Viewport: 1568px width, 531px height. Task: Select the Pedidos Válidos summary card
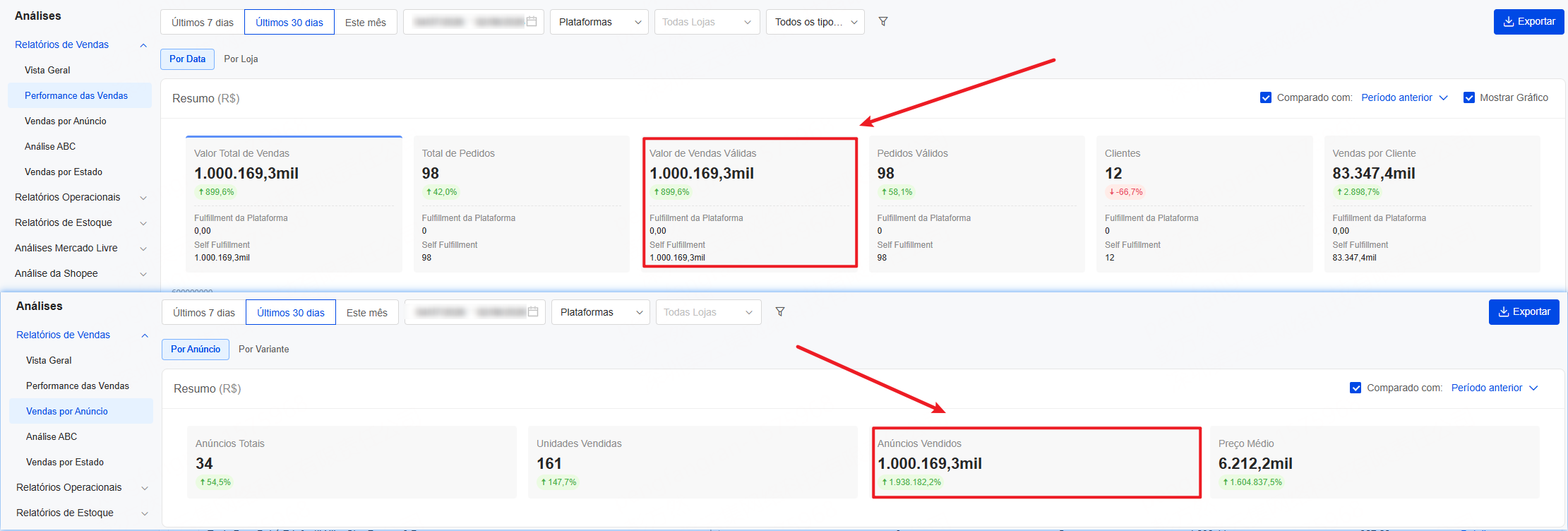(x=977, y=204)
